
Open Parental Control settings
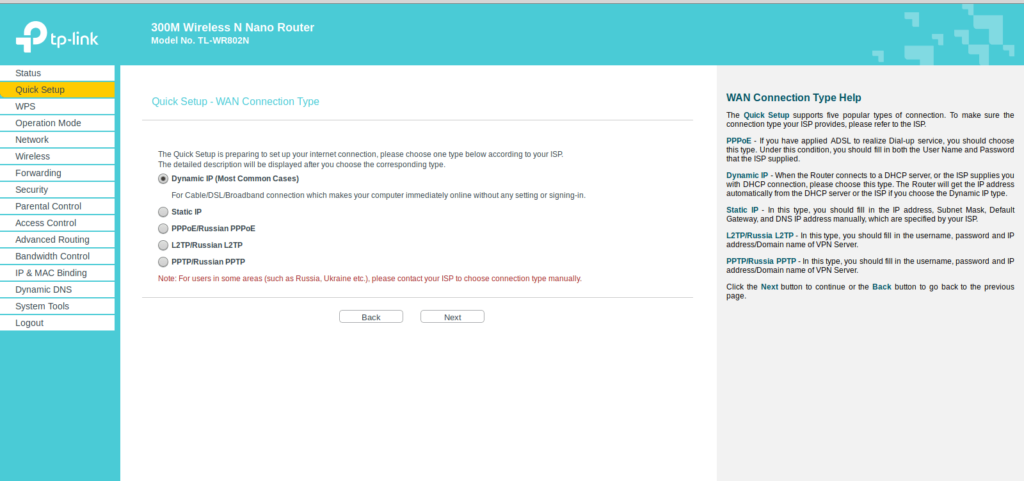[x=48, y=206]
